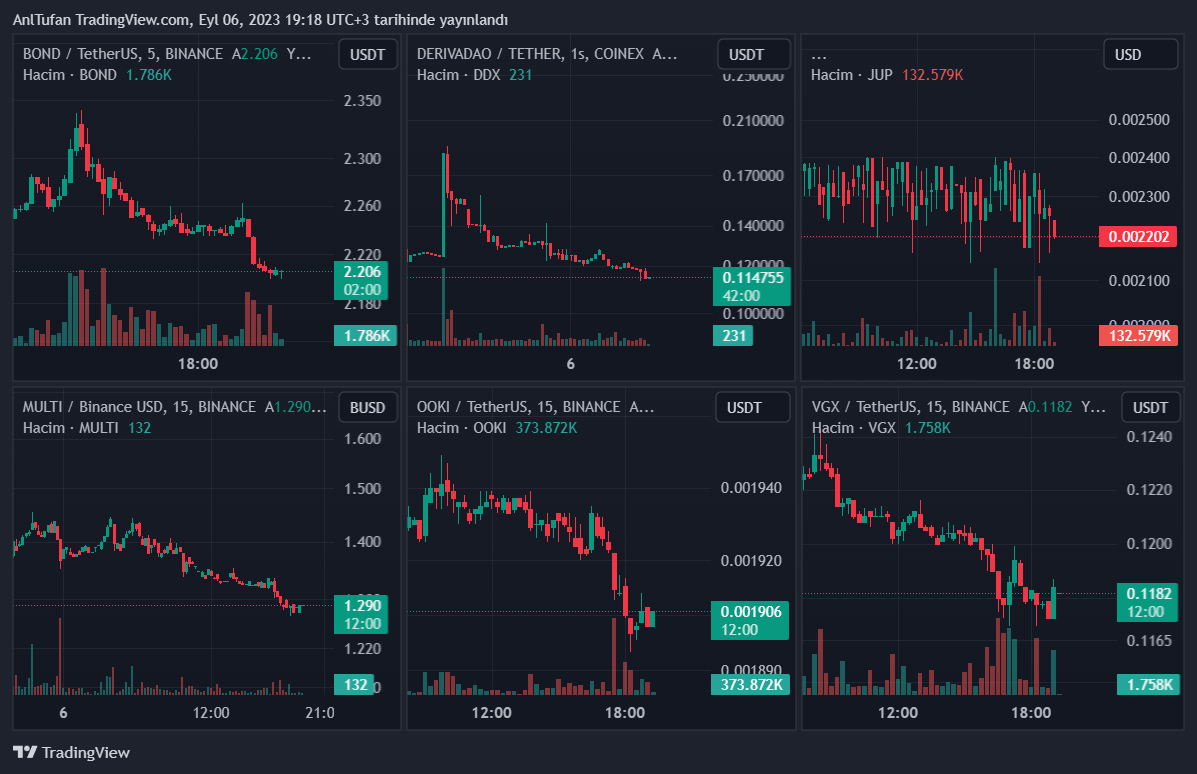Viewport: 1197px width, 774px height.
Task: Click the TradingView logo at bottom left
Action: 71,752
